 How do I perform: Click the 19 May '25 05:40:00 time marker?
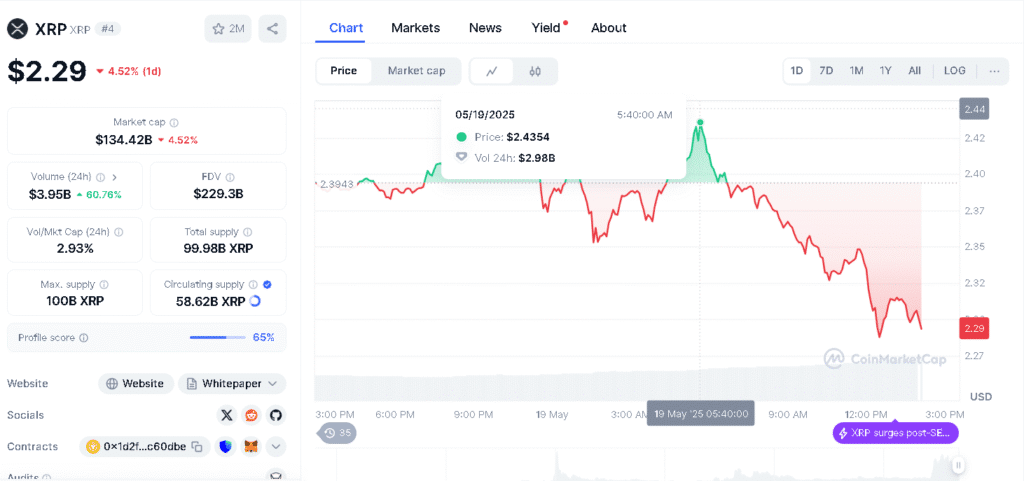click(701, 414)
